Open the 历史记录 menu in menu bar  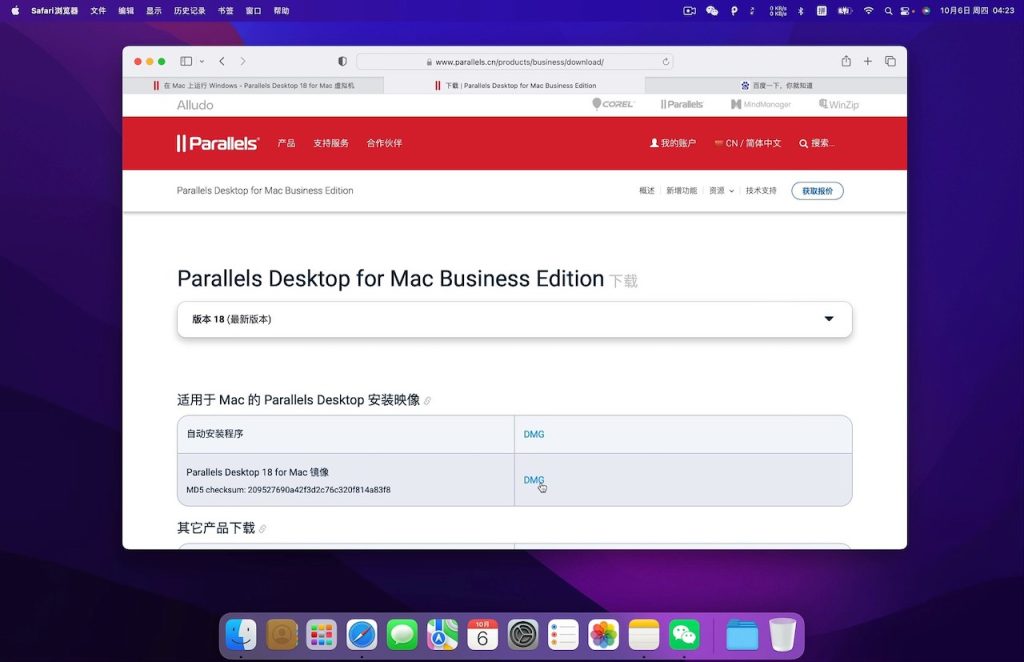[x=189, y=11]
